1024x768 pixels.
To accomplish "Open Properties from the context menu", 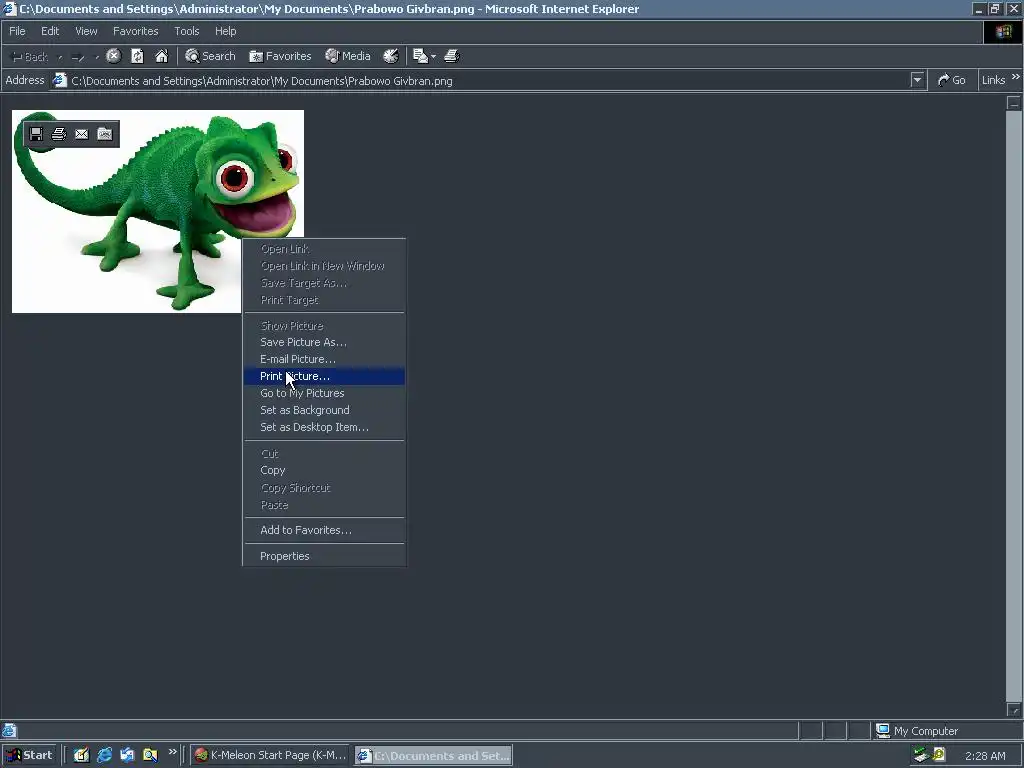I will point(325,556).
